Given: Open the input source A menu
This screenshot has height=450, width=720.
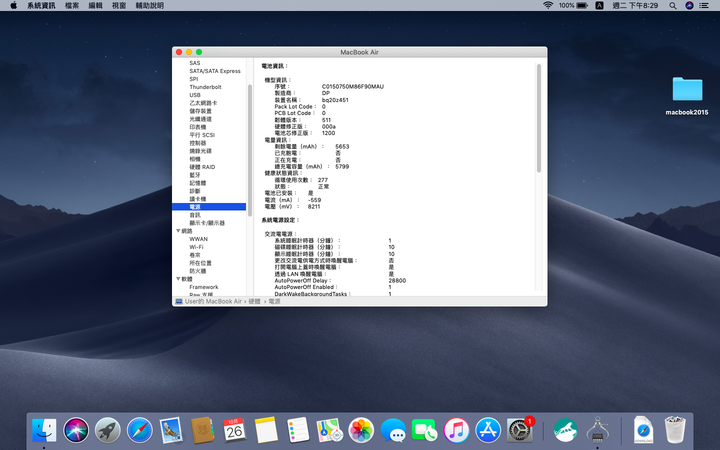Looking at the screenshot, I should 599,6.
